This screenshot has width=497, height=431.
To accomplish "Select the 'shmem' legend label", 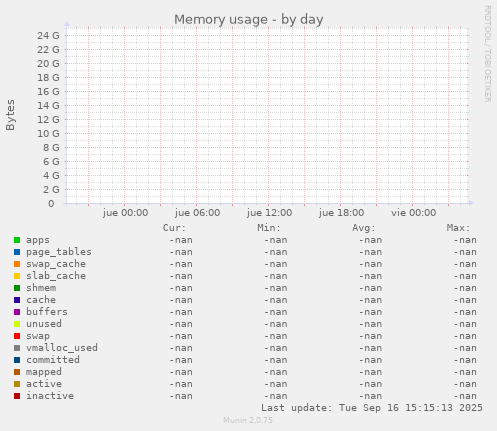I will point(41,288).
